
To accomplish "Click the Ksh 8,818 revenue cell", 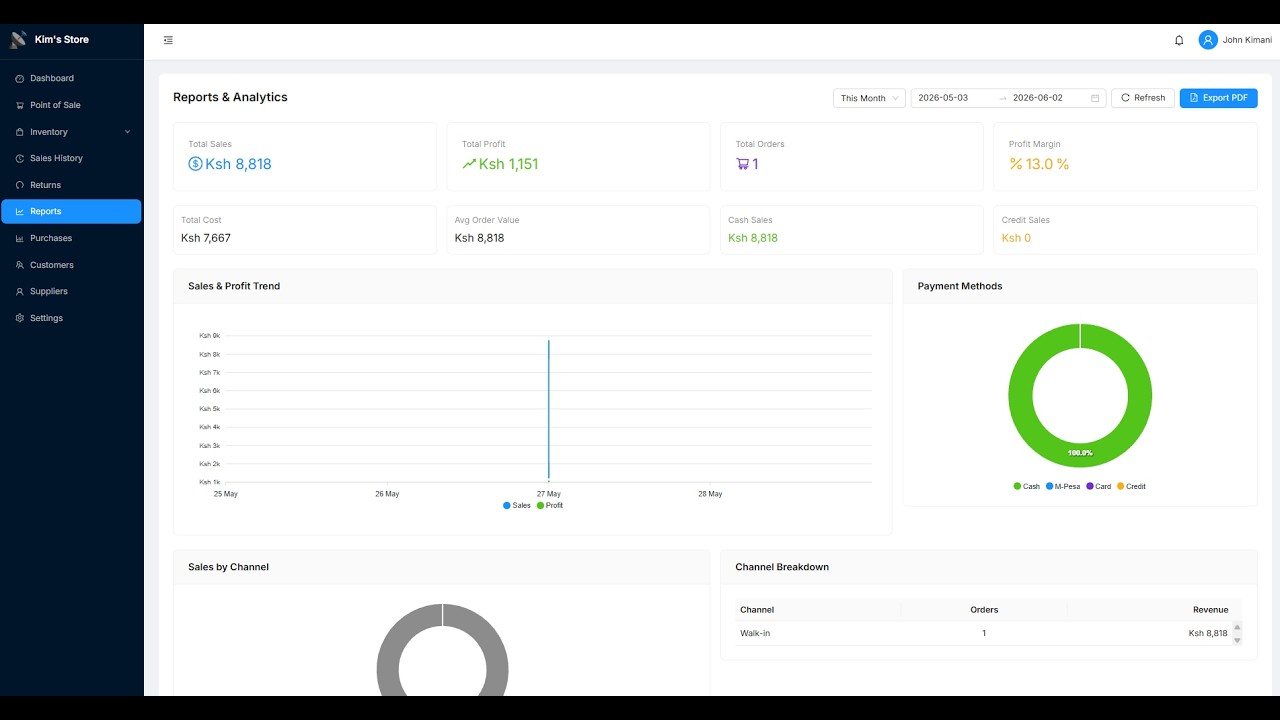I will coord(1208,633).
